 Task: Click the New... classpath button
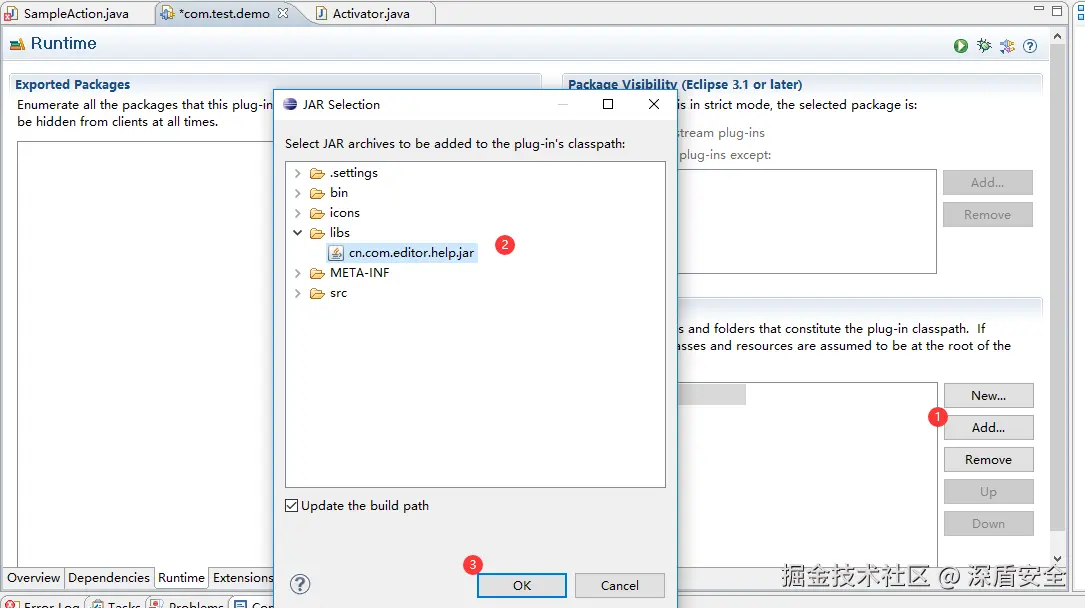click(x=988, y=396)
